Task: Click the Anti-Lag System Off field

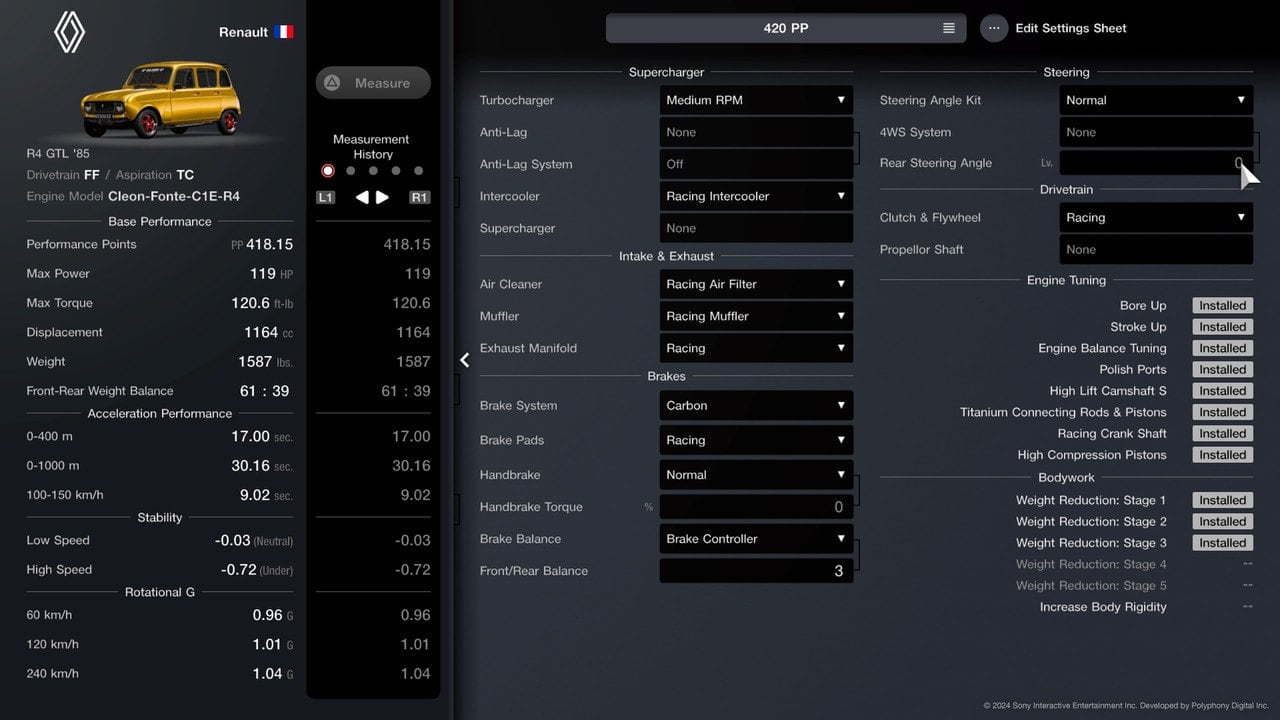Action: pos(756,164)
